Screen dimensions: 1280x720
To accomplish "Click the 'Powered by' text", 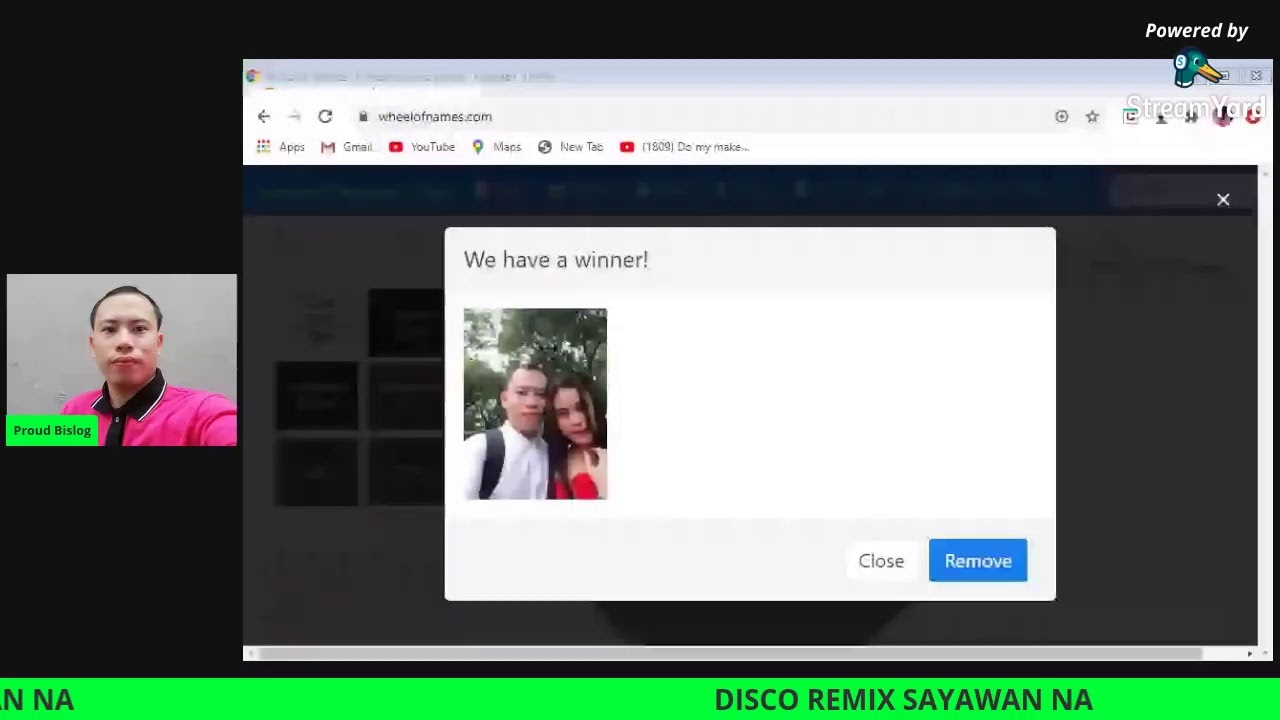I will [x=1196, y=31].
